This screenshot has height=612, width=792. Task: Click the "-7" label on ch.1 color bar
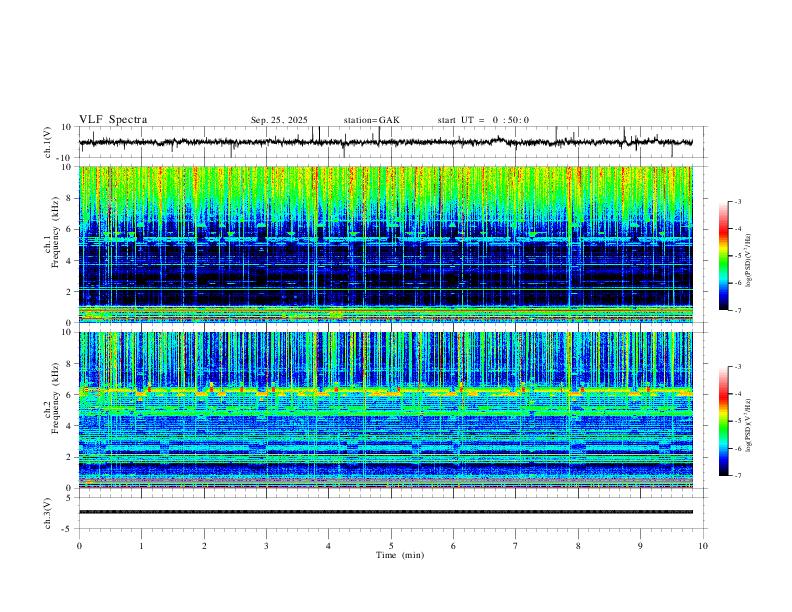tap(737, 310)
